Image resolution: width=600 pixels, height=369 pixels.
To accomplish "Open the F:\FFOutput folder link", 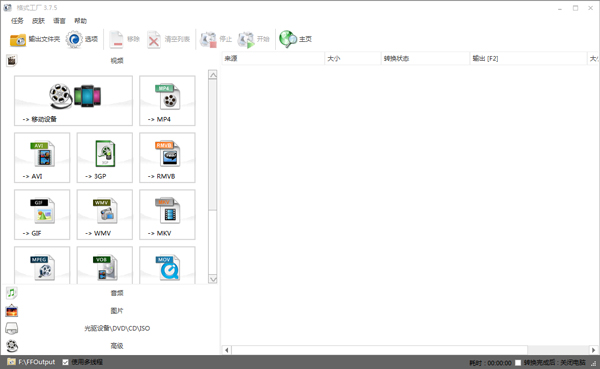I will pyautogui.click(x=31, y=362).
